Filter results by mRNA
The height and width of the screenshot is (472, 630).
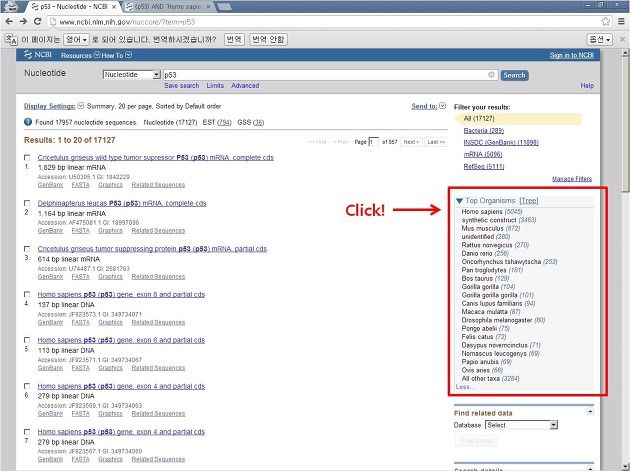483,154
